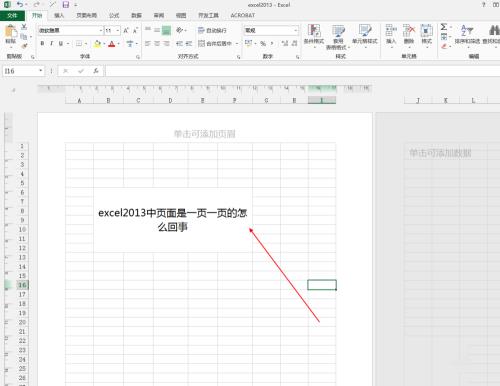Click the AutoSum sigma icon

(444, 27)
